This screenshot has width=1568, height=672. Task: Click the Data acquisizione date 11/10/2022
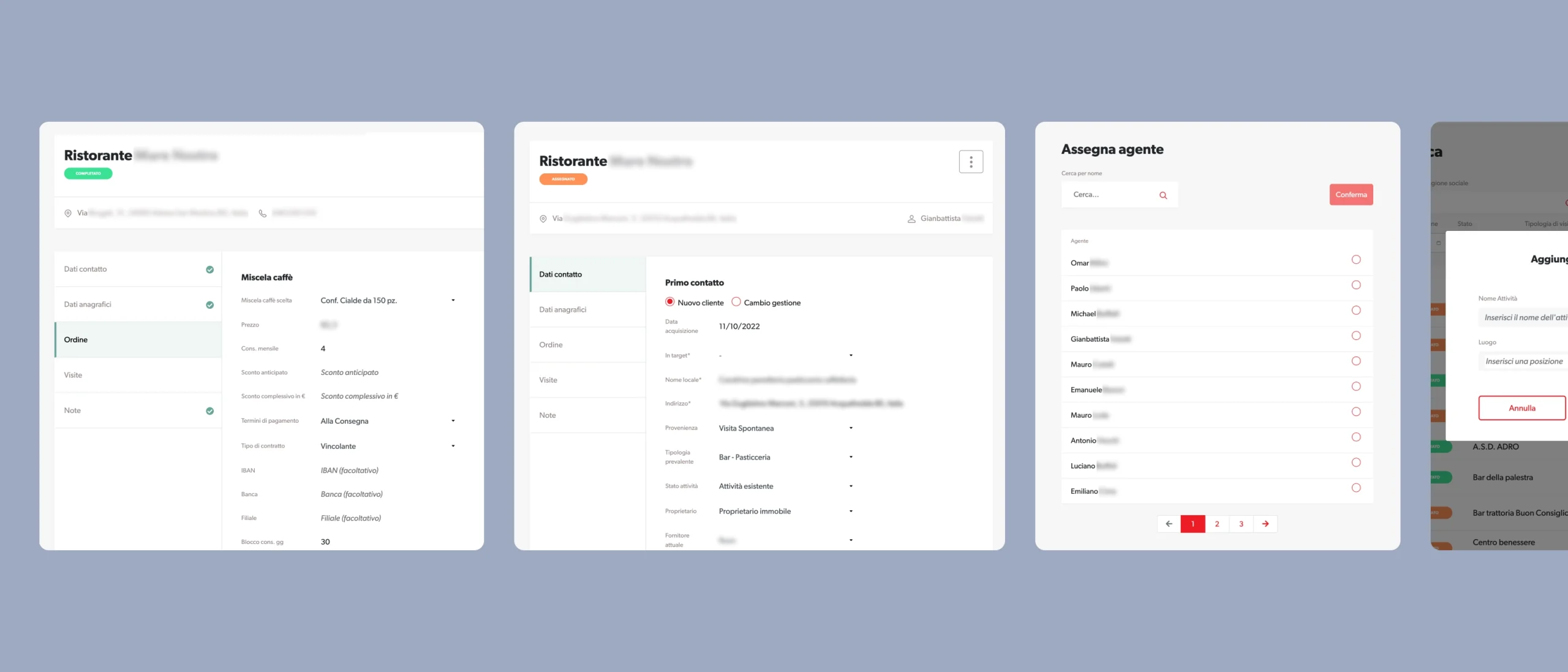pyautogui.click(x=739, y=327)
